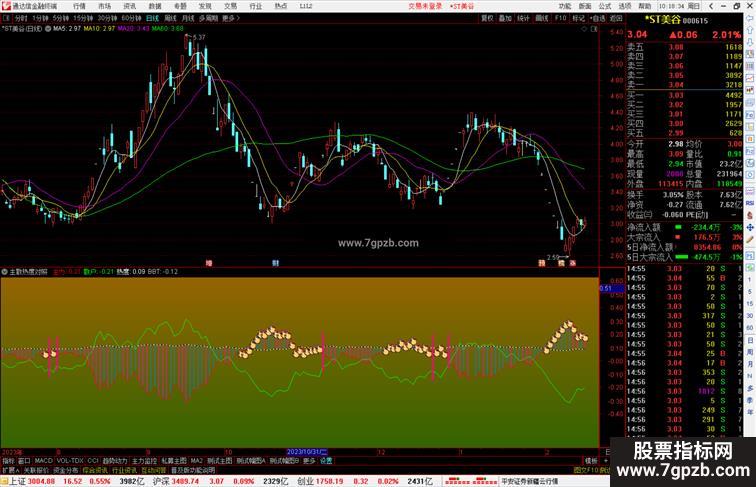Switch to 周线 weekly period
756x487 pixels.
click(x=170, y=18)
